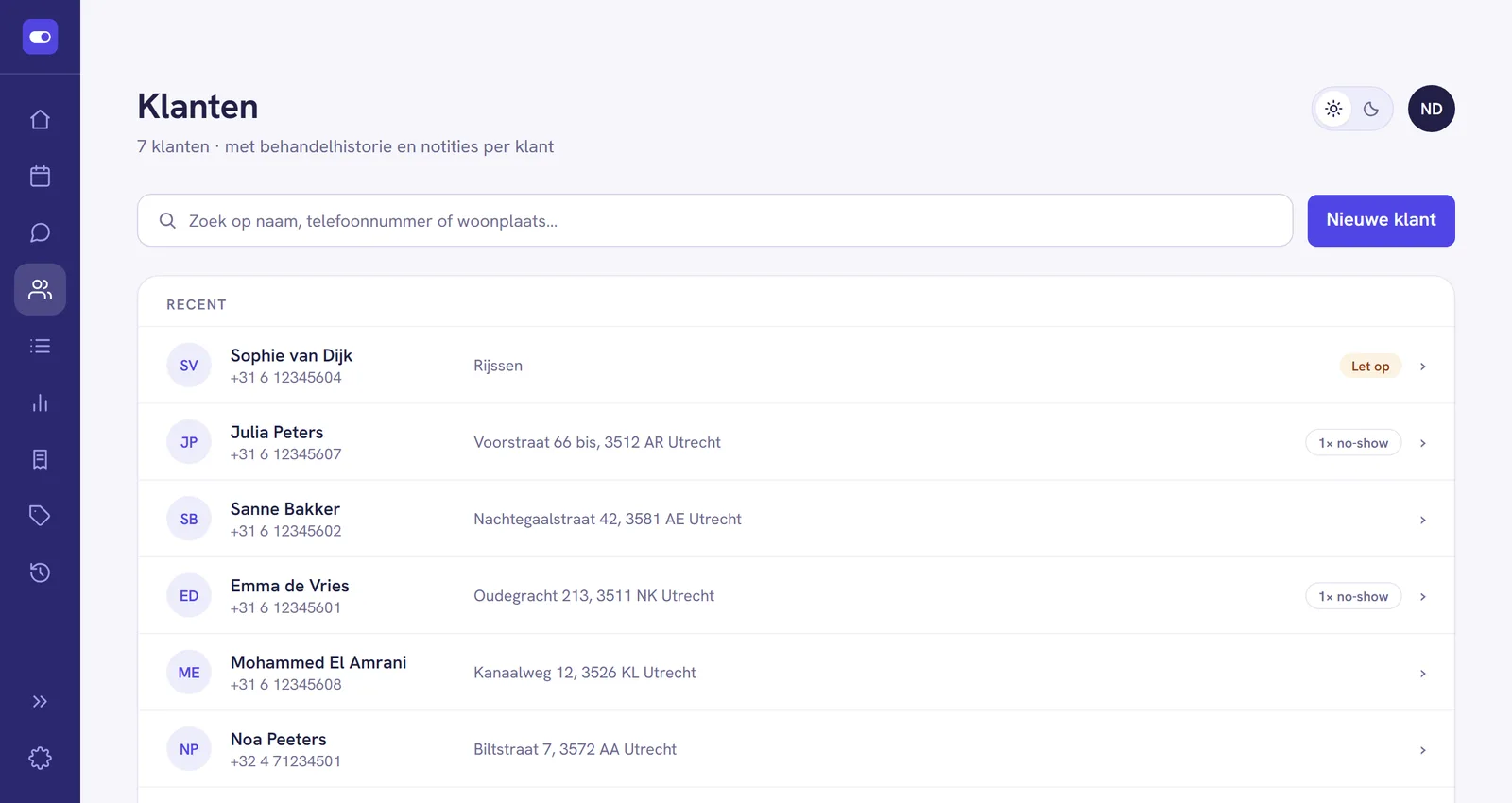
Task: Open Mohammed El Amrani row chevron
Action: (1422, 674)
